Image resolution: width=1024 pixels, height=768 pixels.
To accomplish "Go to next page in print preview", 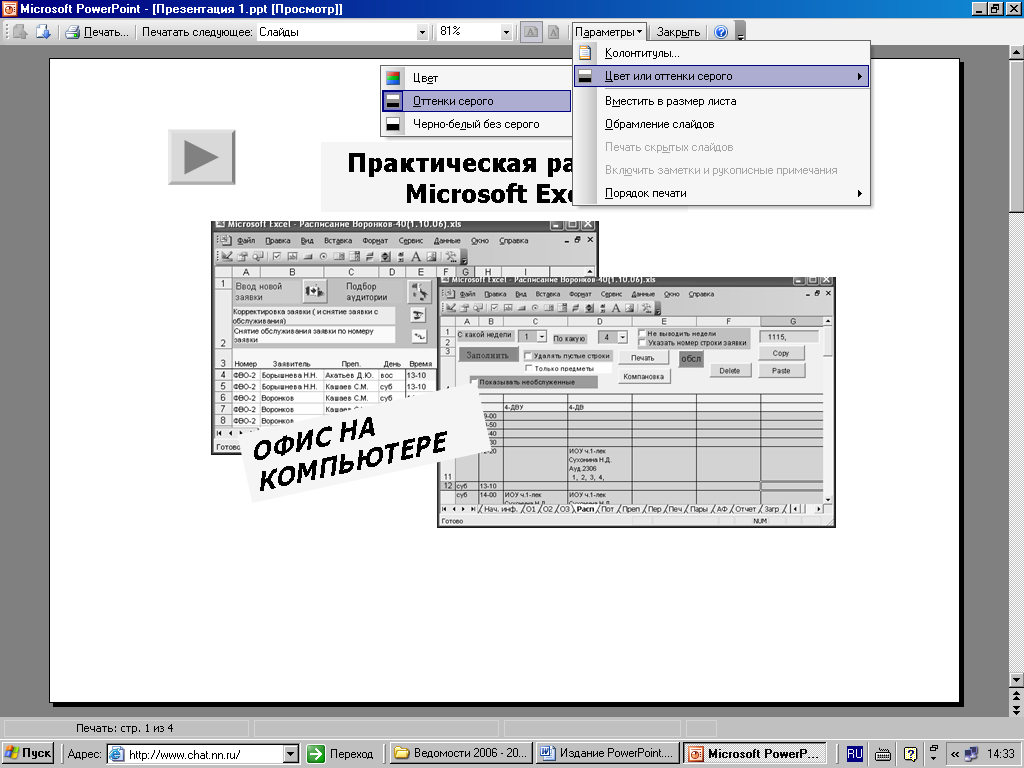I will pos(43,31).
